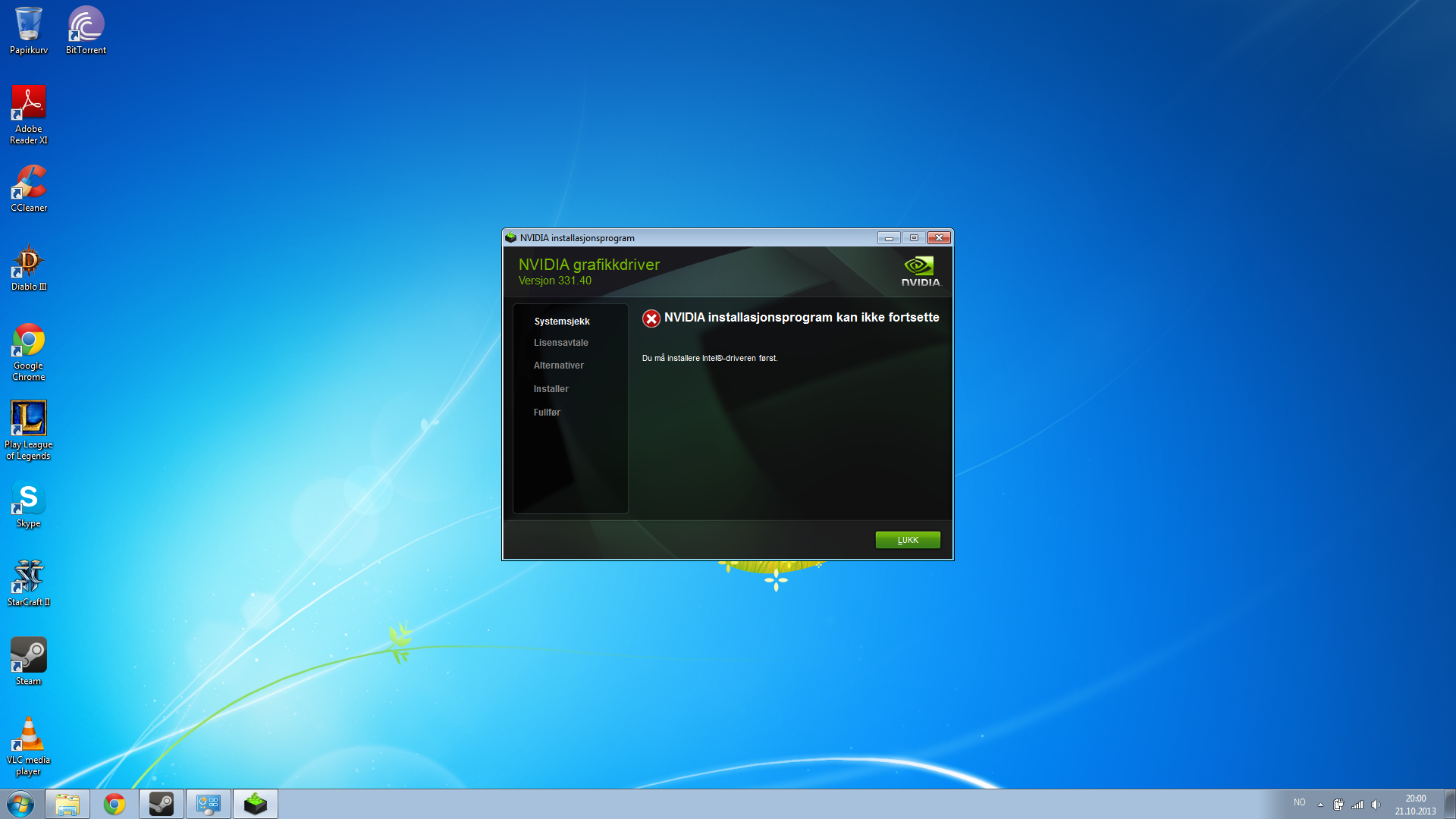Focus the NVIDIA installer taskbar button

pyautogui.click(x=256, y=804)
